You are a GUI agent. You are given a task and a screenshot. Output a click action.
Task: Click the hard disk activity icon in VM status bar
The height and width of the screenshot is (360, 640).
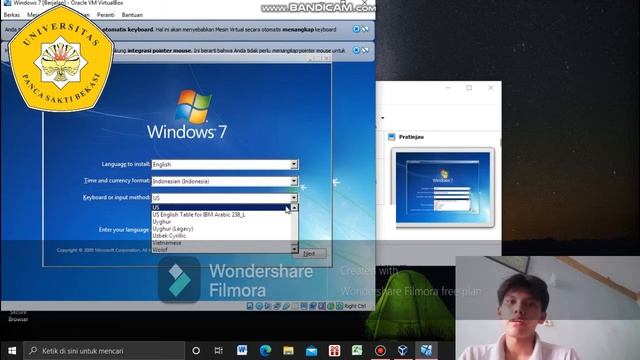pos(250,306)
